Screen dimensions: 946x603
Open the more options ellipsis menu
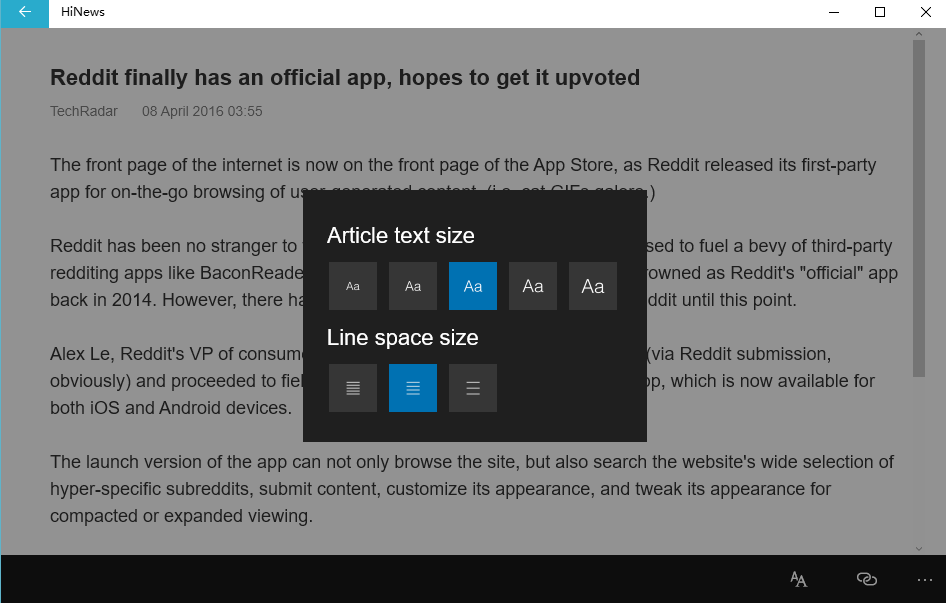924,579
